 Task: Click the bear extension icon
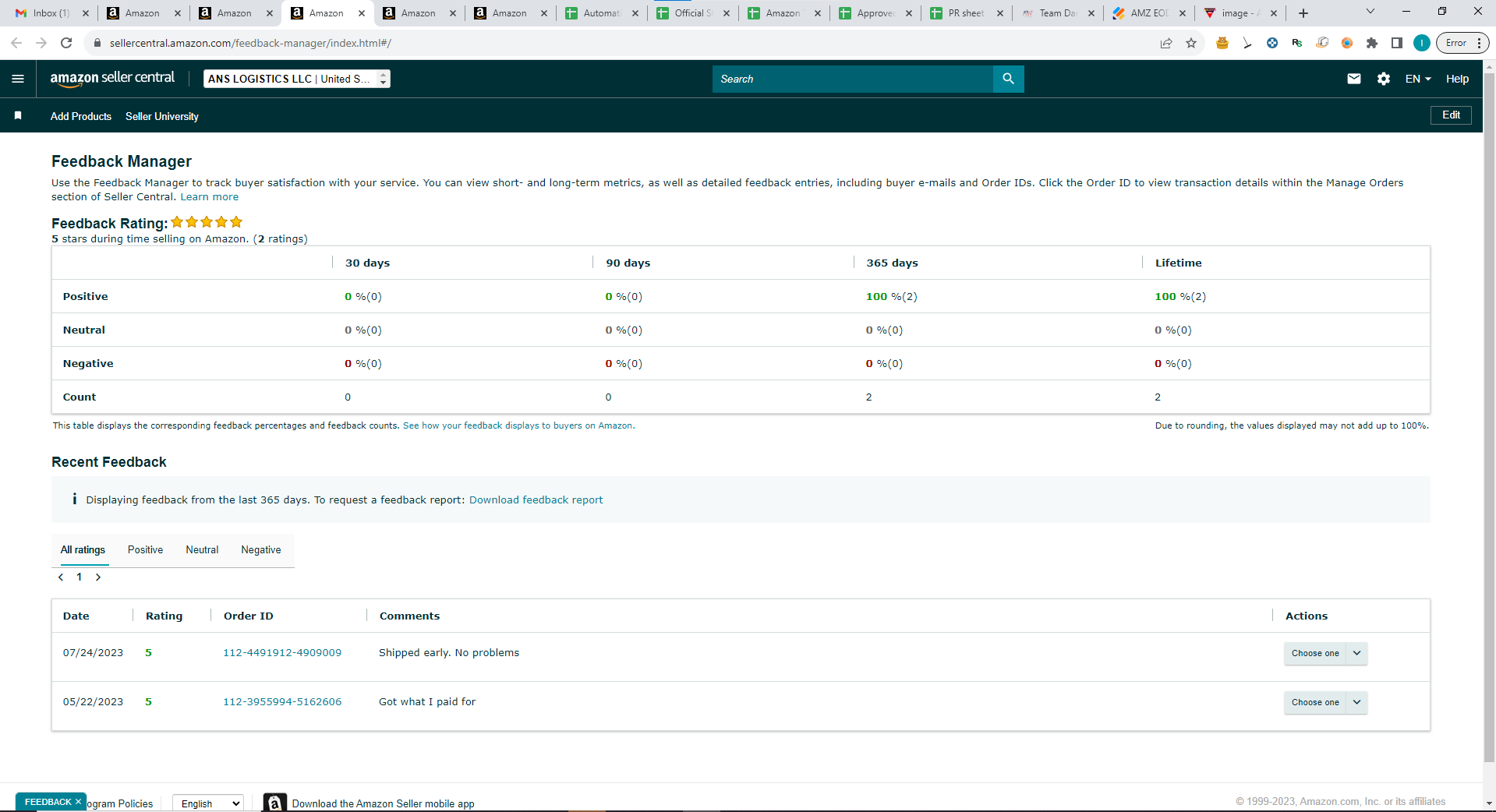coord(1222,43)
